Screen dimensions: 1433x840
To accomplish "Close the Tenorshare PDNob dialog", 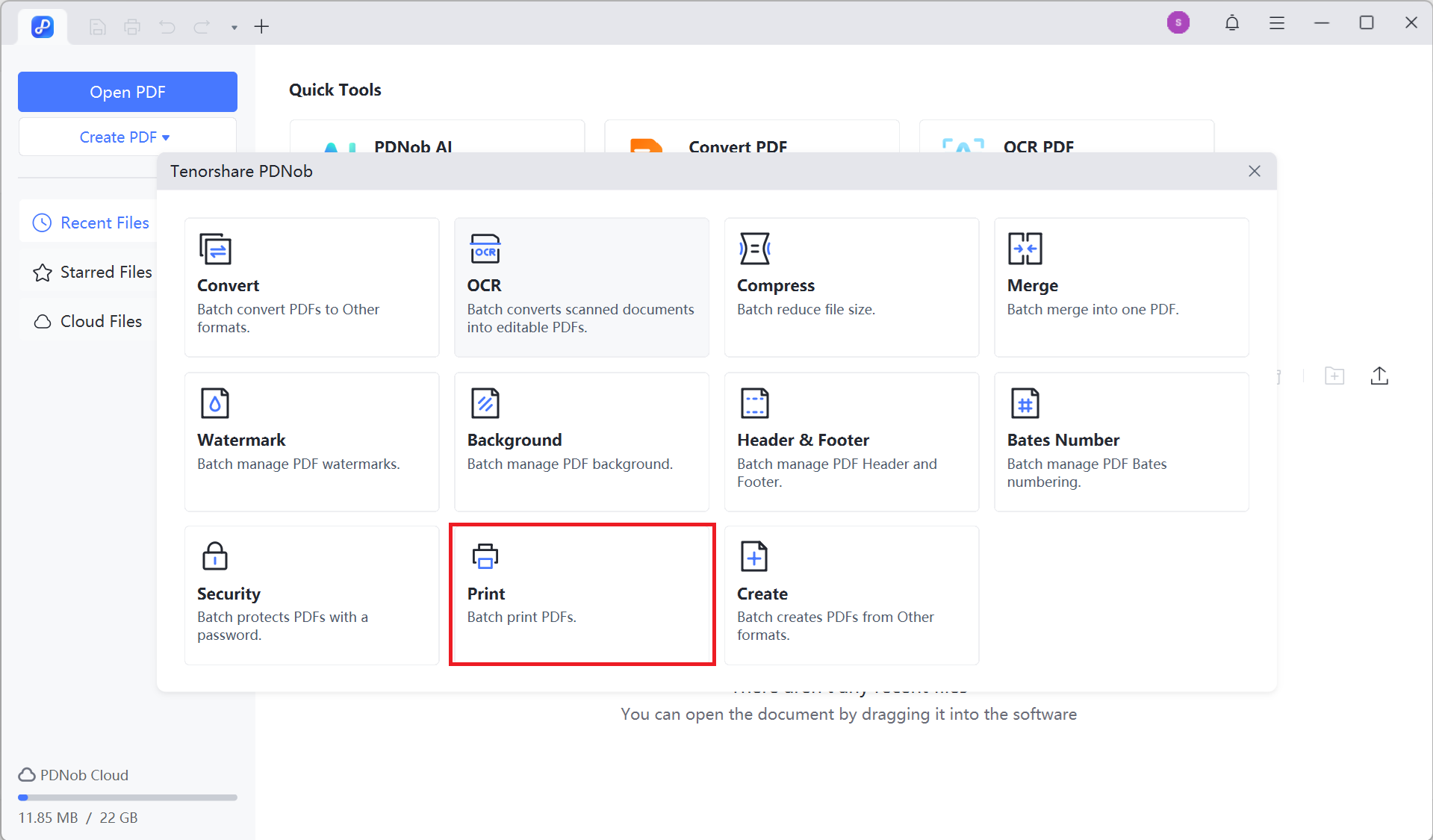I will (1254, 171).
